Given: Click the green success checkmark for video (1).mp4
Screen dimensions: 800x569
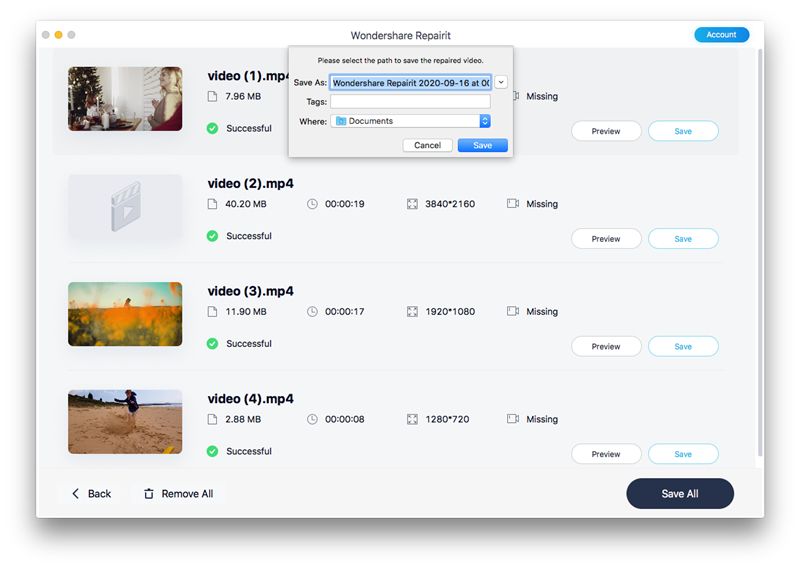Looking at the screenshot, I should pyautogui.click(x=212, y=129).
